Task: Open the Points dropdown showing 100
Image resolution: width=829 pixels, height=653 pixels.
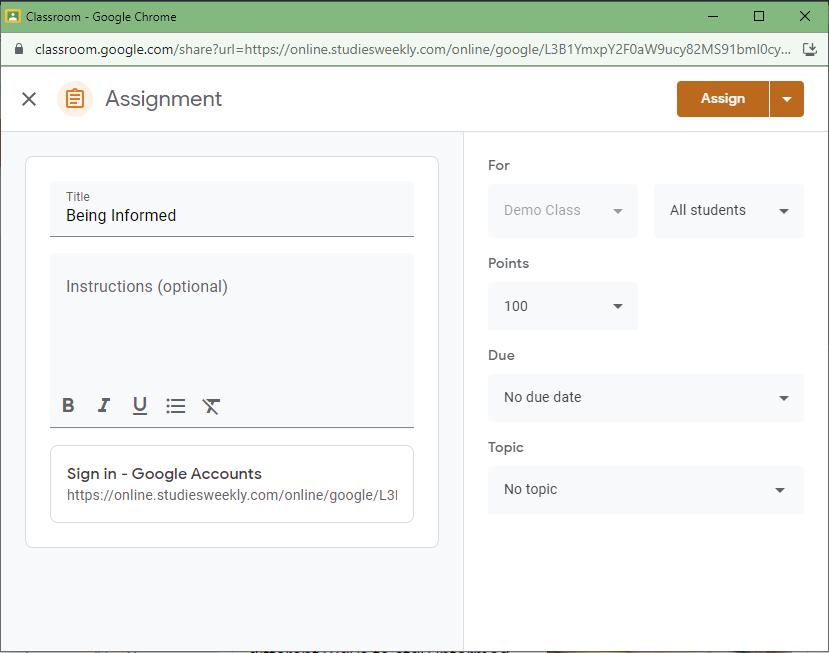Action: tap(562, 305)
